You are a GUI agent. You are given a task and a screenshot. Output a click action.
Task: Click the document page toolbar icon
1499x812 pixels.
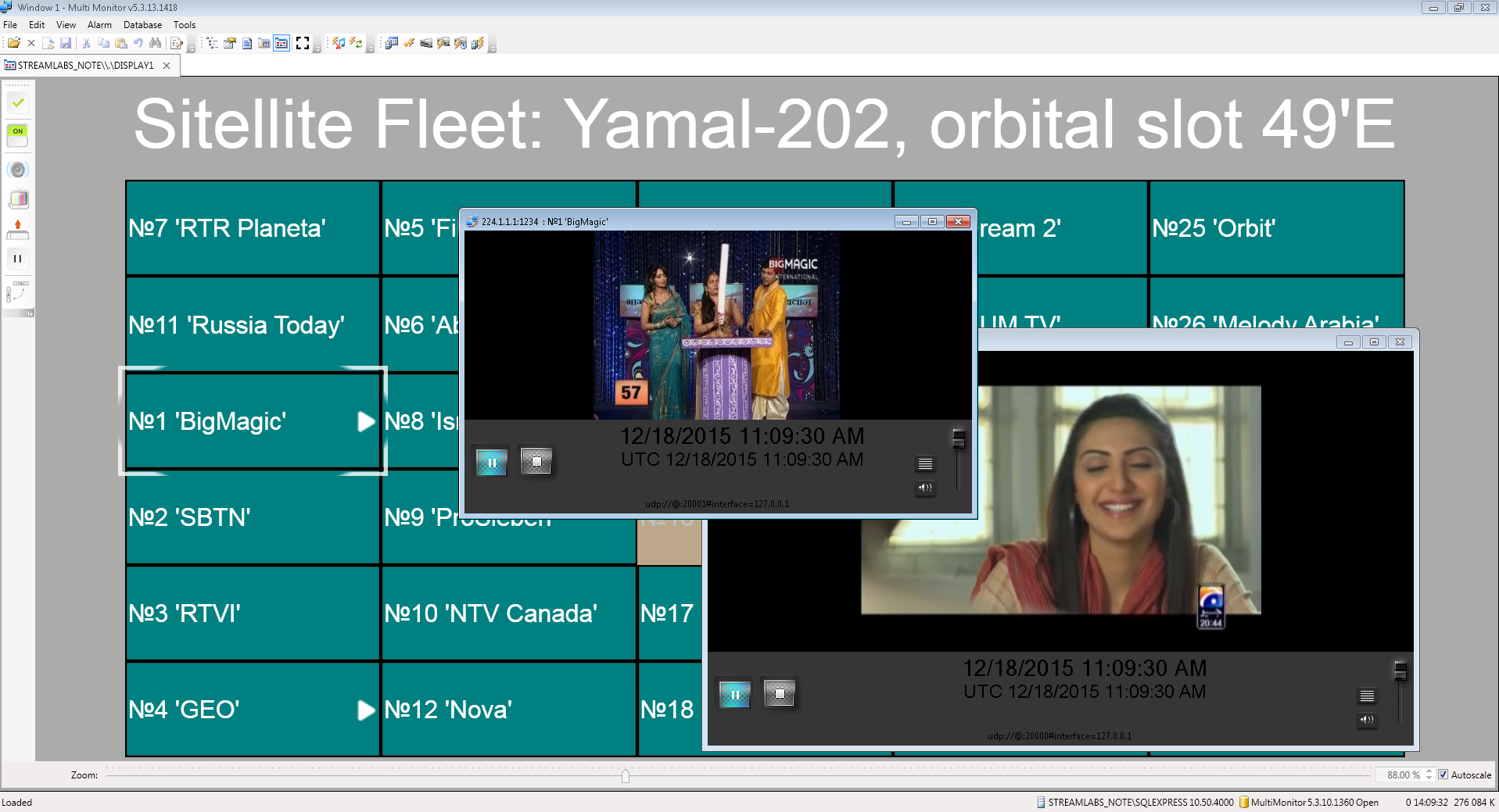pos(247,43)
